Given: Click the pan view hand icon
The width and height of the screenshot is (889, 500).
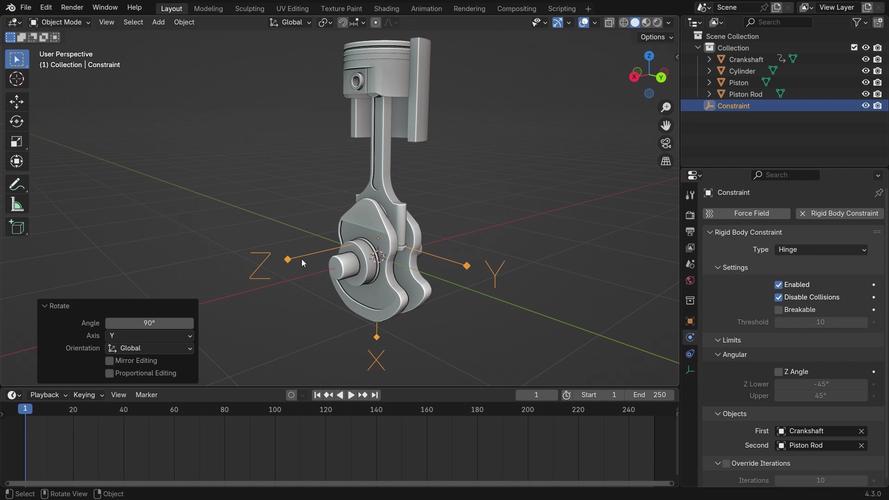Looking at the screenshot, I should coord(666,125).
